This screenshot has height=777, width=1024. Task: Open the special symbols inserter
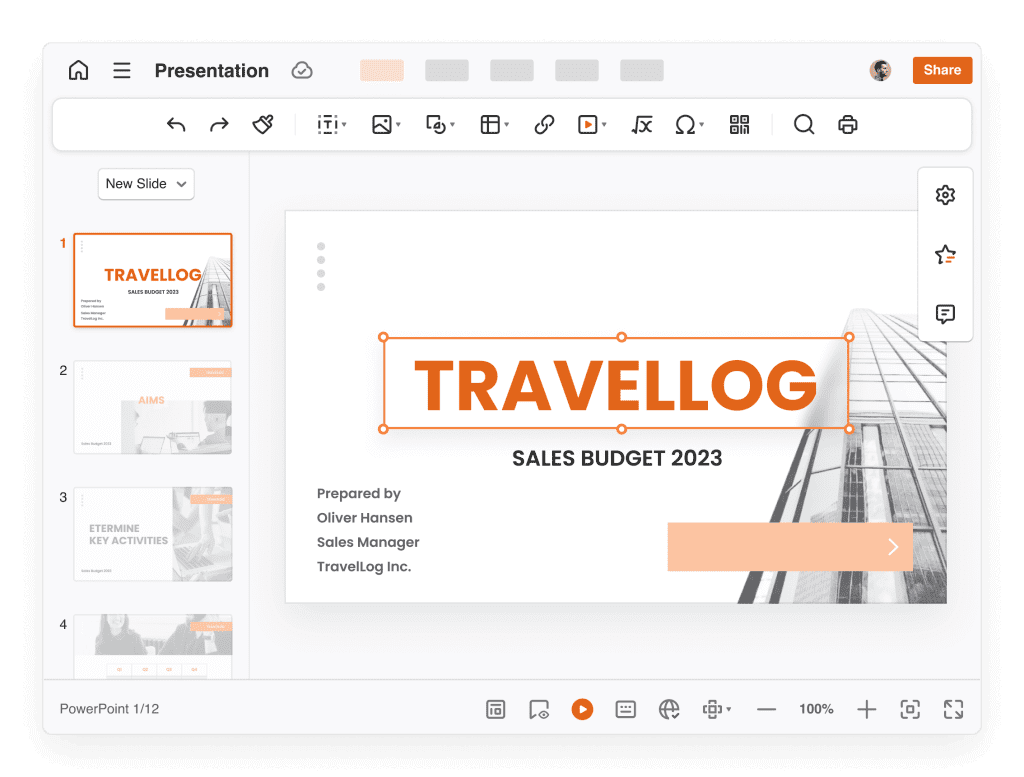[x=685, y=124]
